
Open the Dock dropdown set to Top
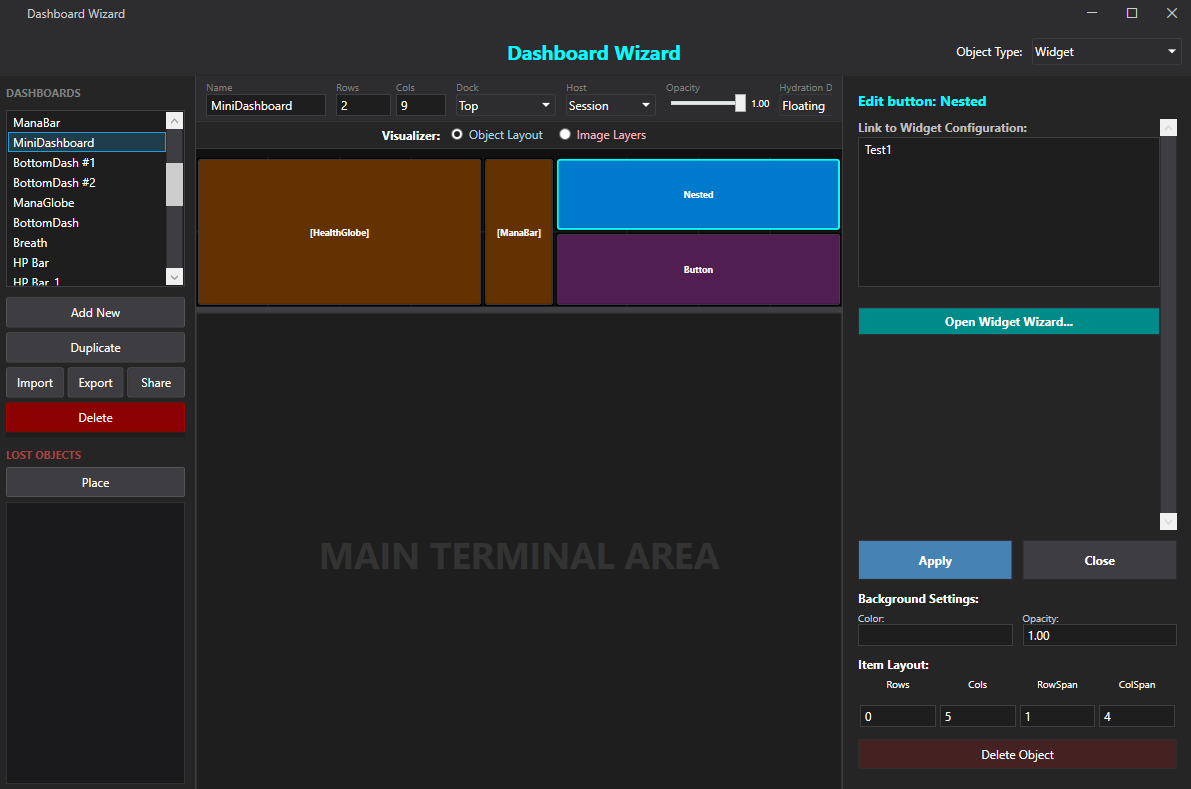coord(505,106)
